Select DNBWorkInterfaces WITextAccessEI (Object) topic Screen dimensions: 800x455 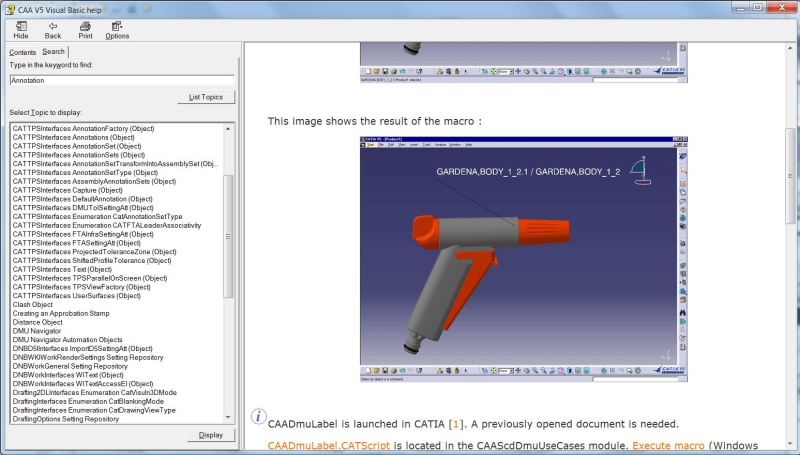click(x=83, y=384)
